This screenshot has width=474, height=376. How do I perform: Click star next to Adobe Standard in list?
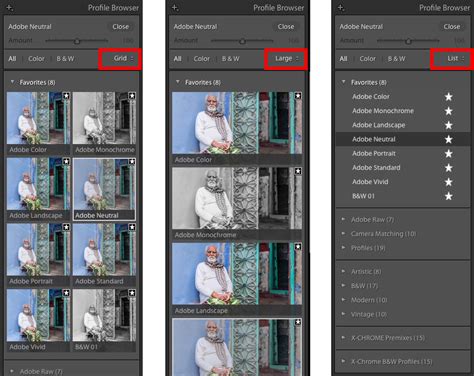449,168
